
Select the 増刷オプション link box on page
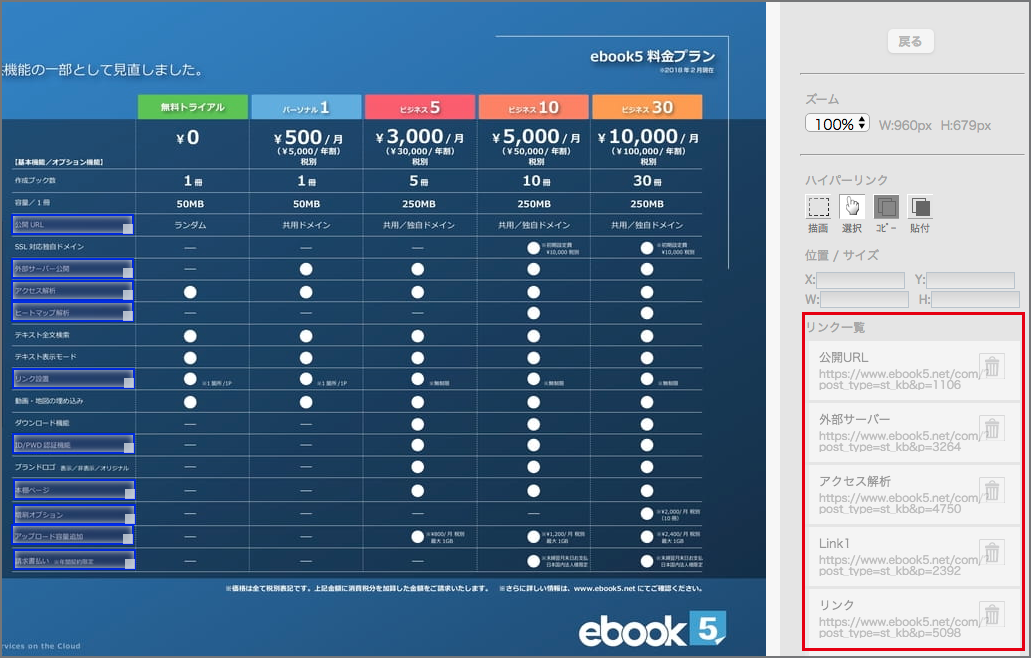74,515
